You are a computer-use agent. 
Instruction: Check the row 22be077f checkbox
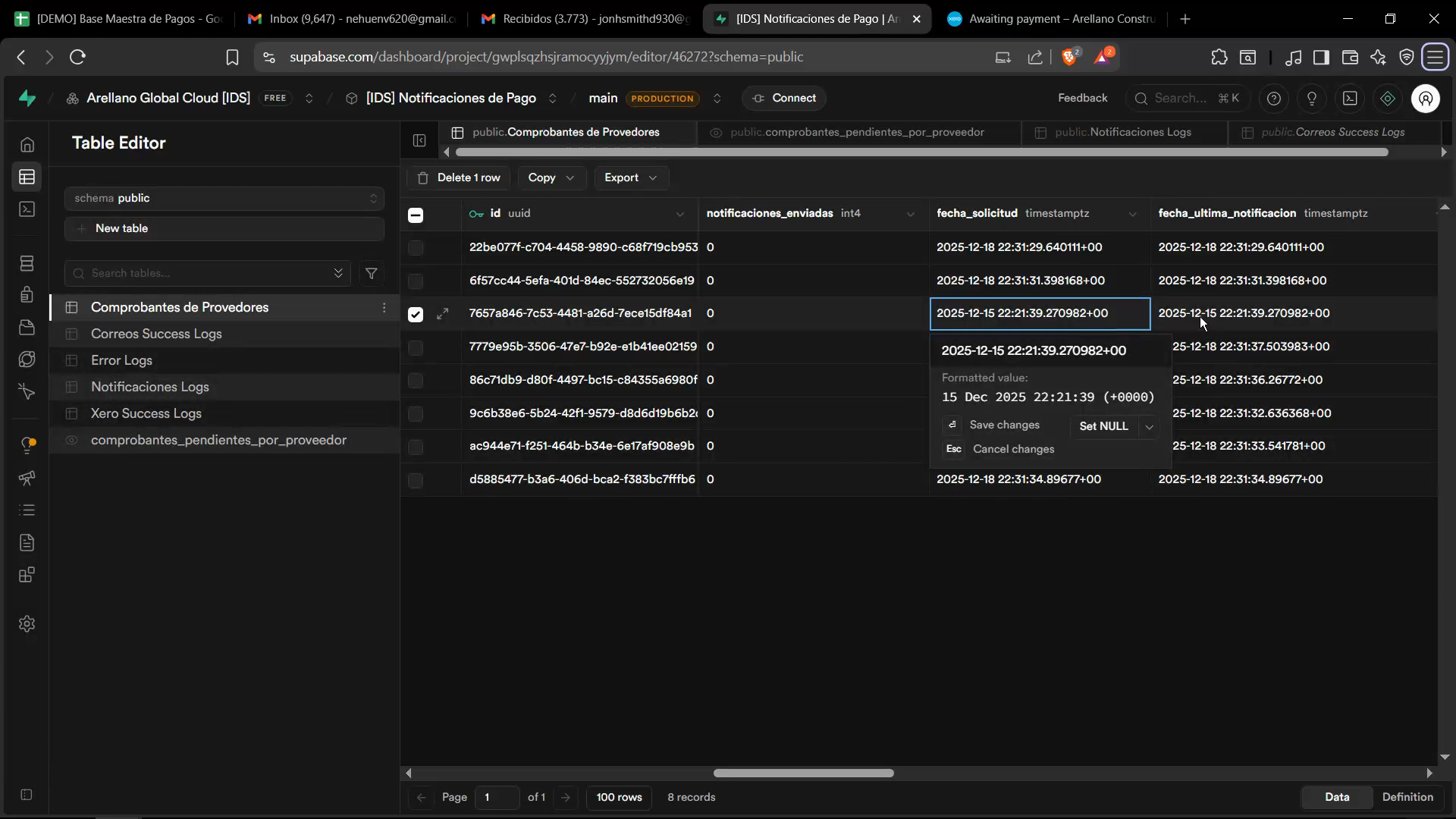[416, 247]
